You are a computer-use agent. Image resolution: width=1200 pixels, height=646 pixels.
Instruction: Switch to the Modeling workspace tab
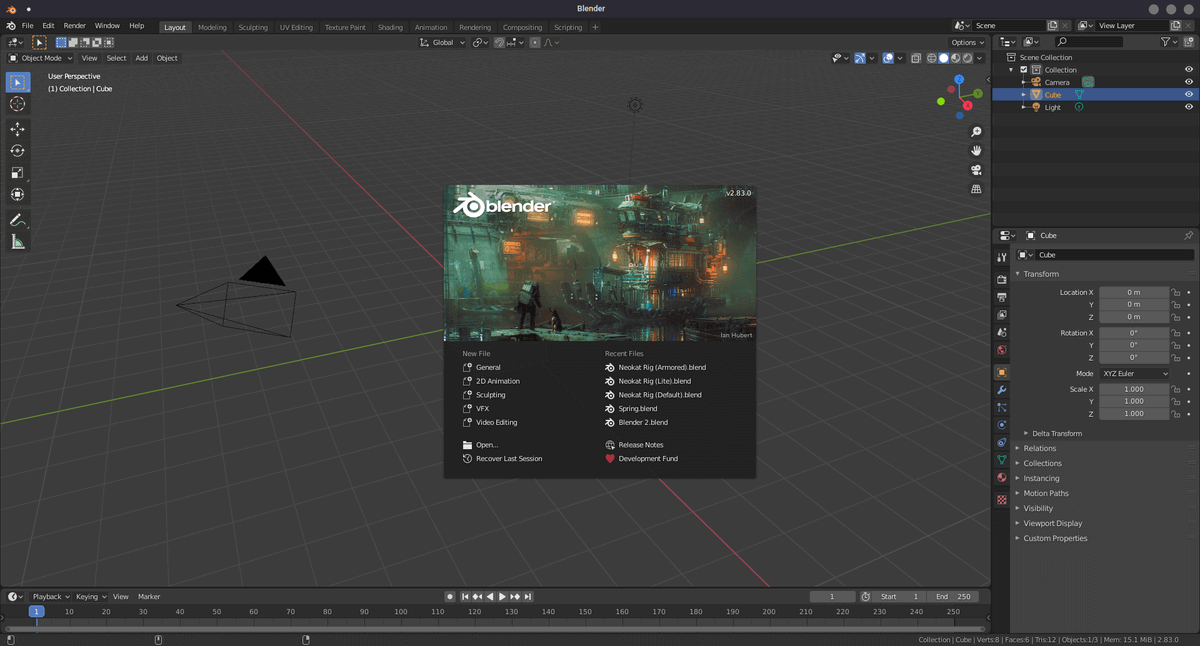[212, 28]
